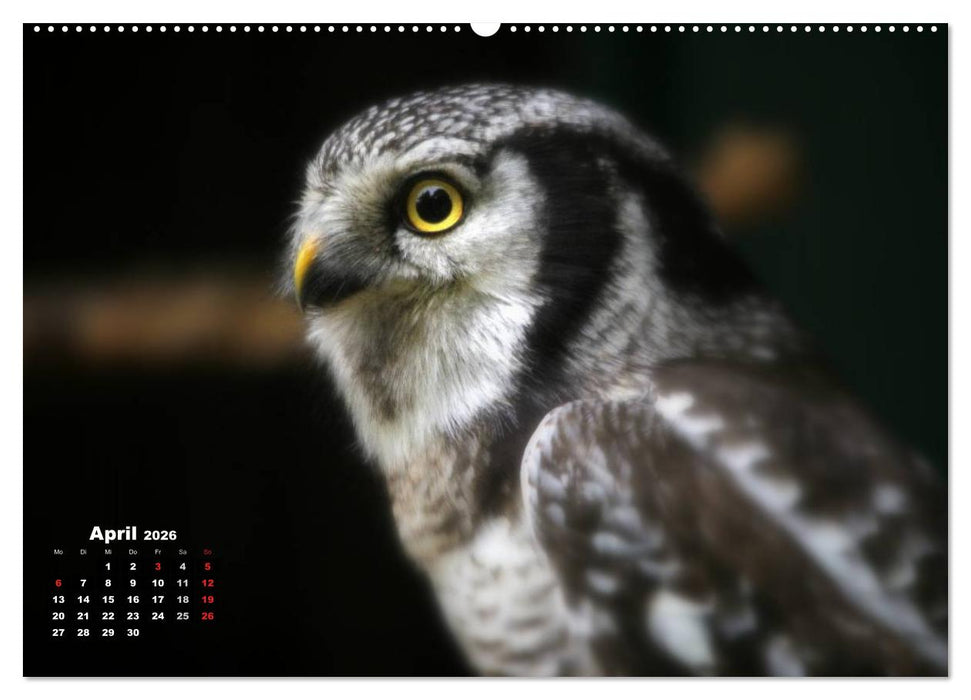Select the date 1 in April
Image resolution: width=971 pixels, height=700 pixels.
(x=108, y=567)
